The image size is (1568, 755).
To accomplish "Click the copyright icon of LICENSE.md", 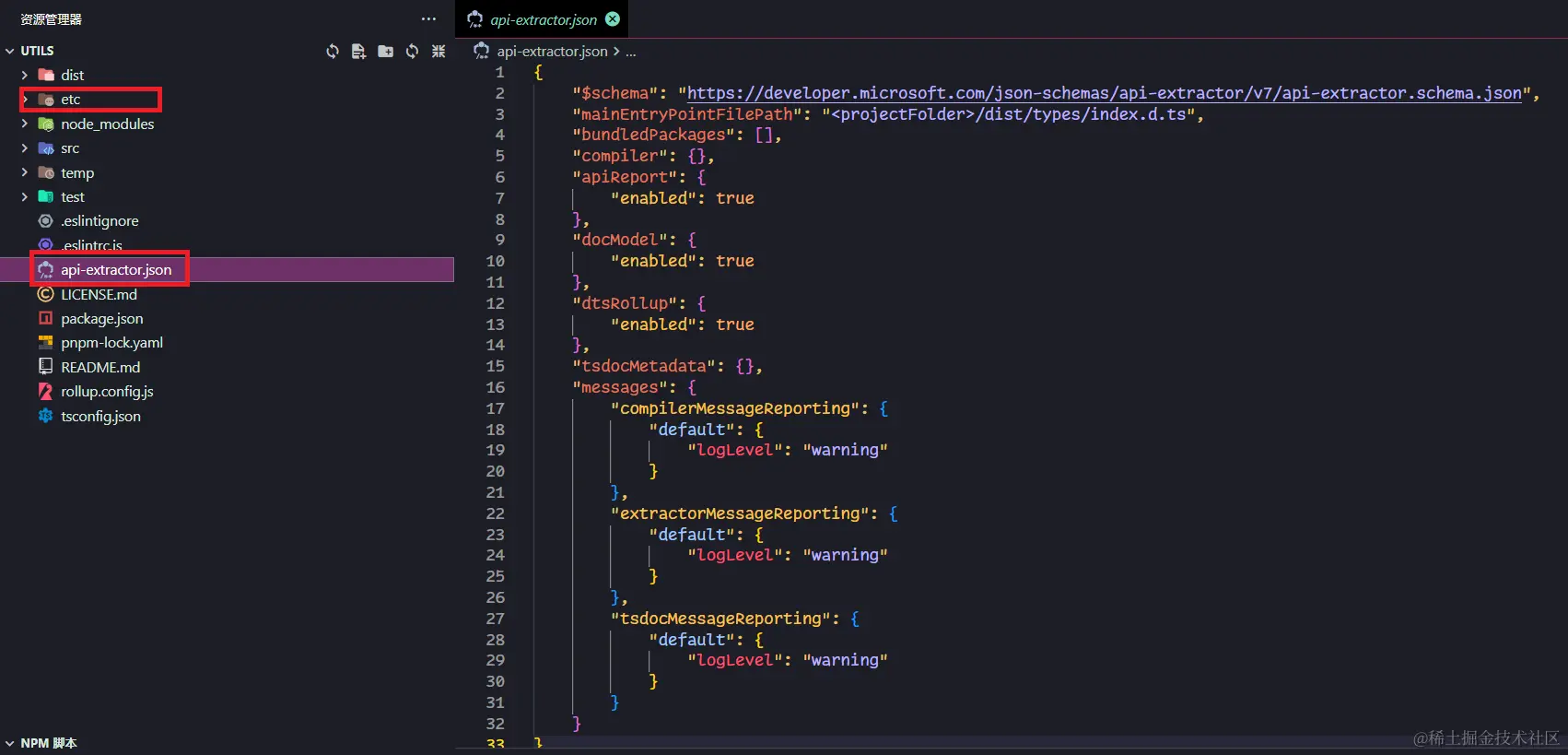I will 45,294.
